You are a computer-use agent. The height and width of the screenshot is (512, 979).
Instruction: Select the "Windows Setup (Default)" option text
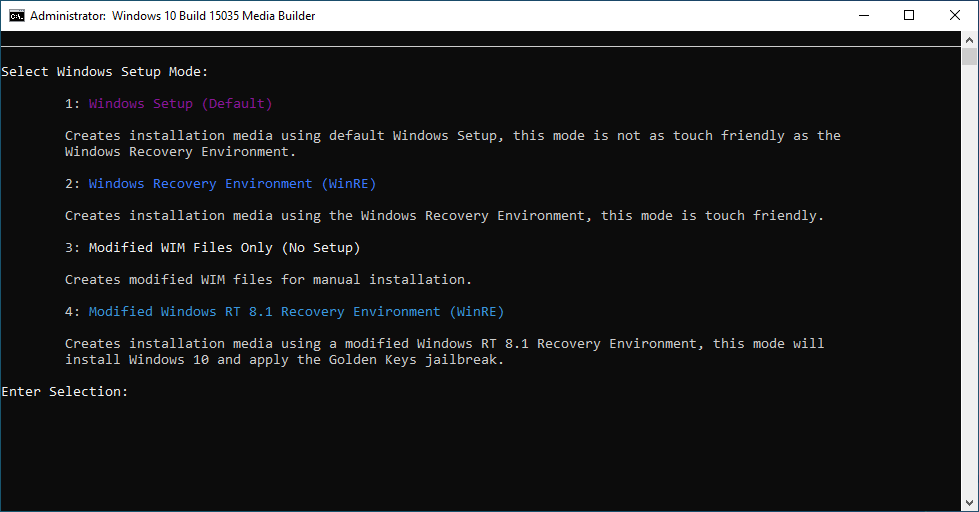(180, 104)
